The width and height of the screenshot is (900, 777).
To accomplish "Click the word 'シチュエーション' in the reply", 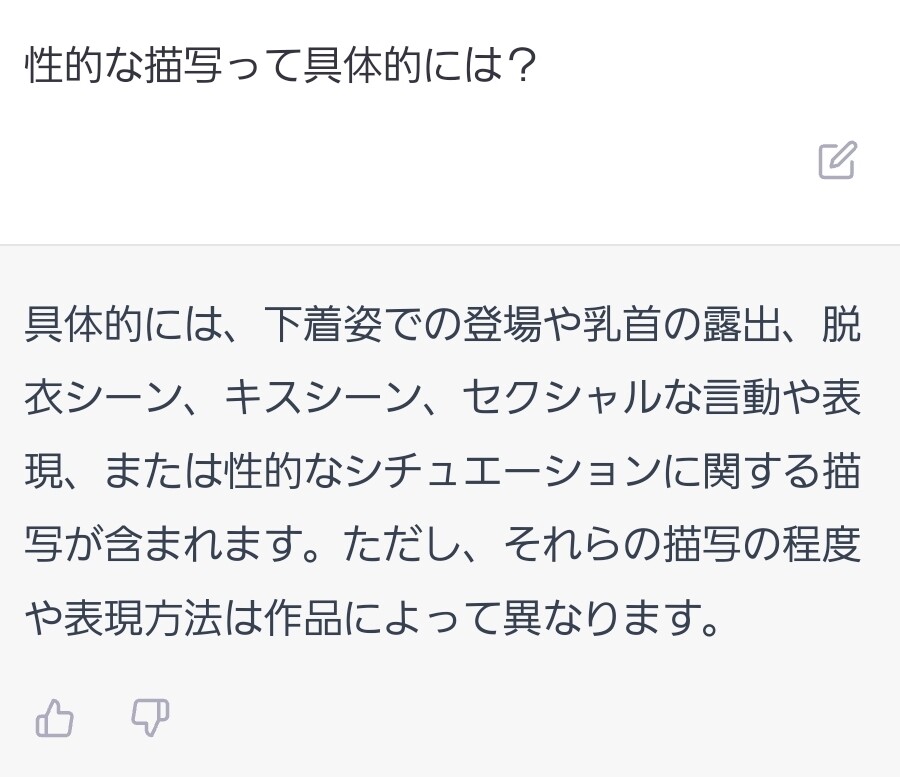I will coord(502,471).
